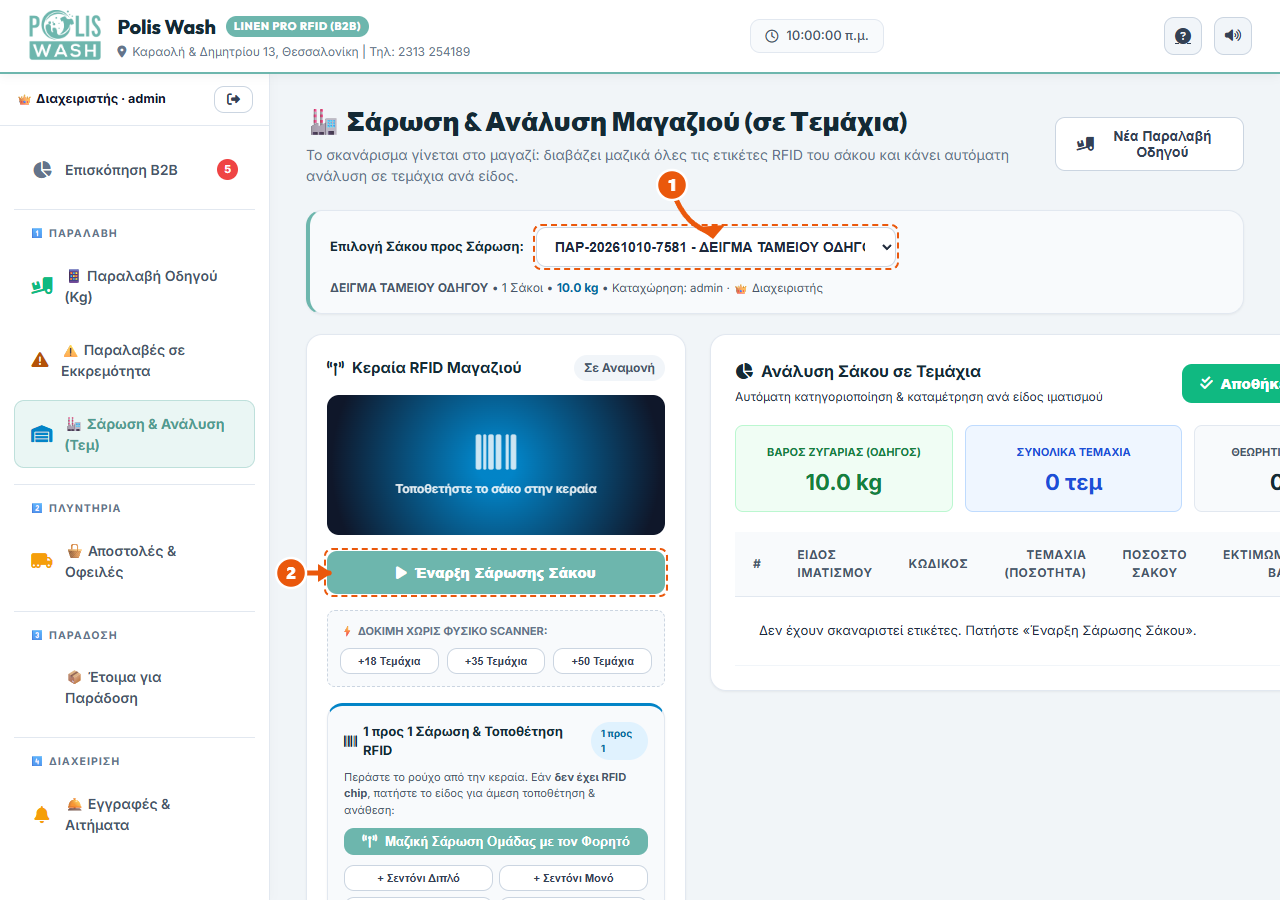
Task: Click the logout icon beside Διαχειριστής · admin
Action: pyautogui.click(x=234, y=99)
